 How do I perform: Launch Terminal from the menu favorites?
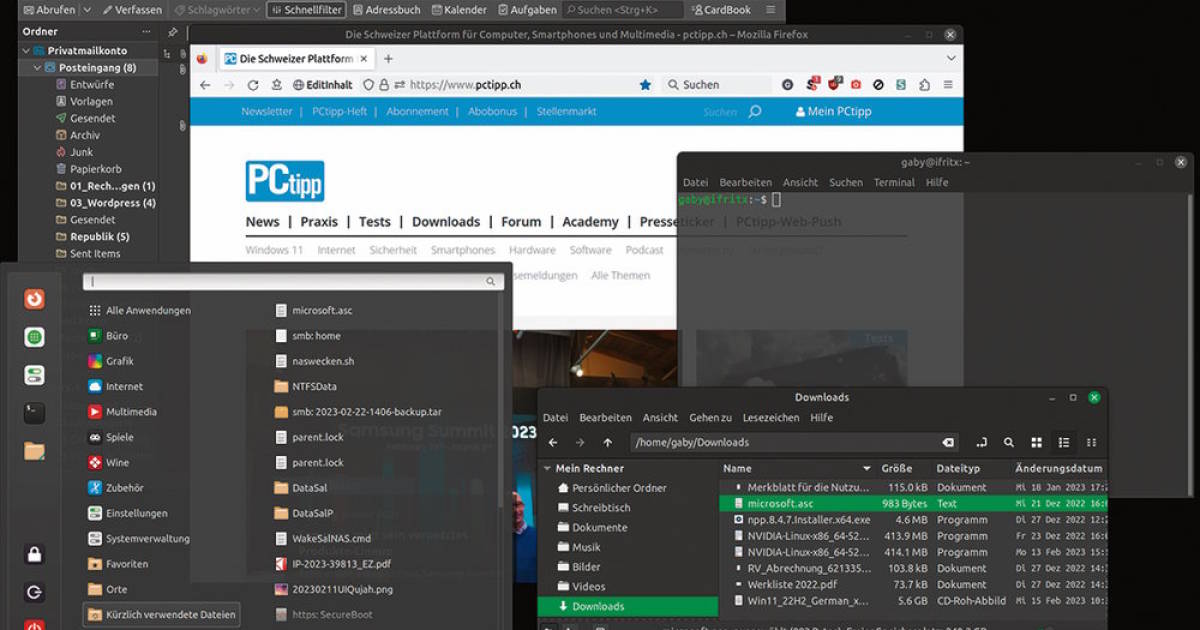[x=34, y=412]
